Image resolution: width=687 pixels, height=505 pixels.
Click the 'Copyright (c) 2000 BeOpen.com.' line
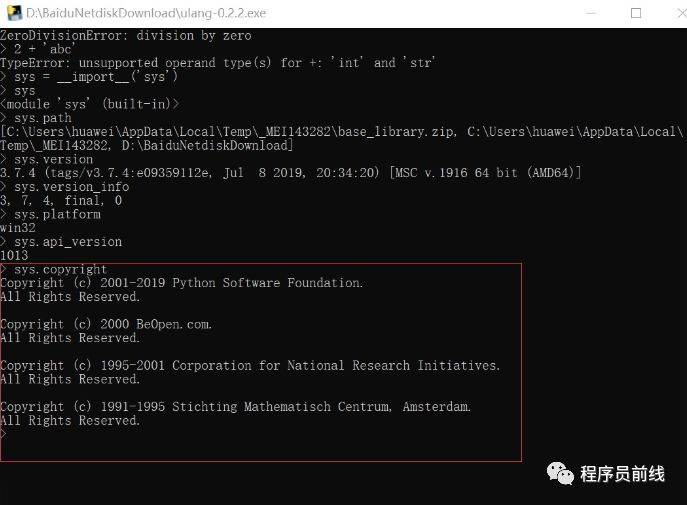point(106,324)
